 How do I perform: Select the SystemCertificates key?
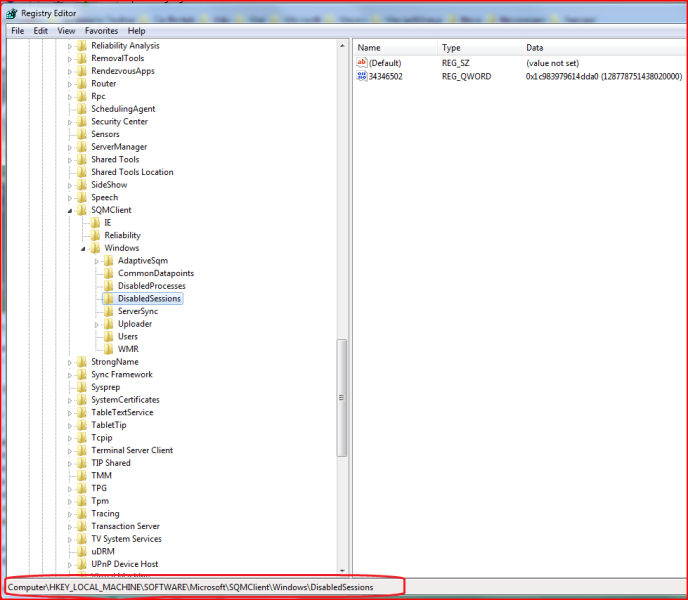coord(125,400)
